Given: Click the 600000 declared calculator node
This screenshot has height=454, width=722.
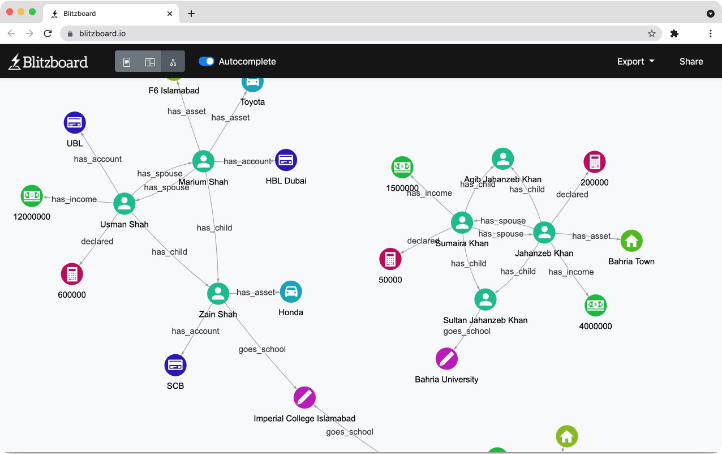Looking at the screenshot, I should [72, 274].
